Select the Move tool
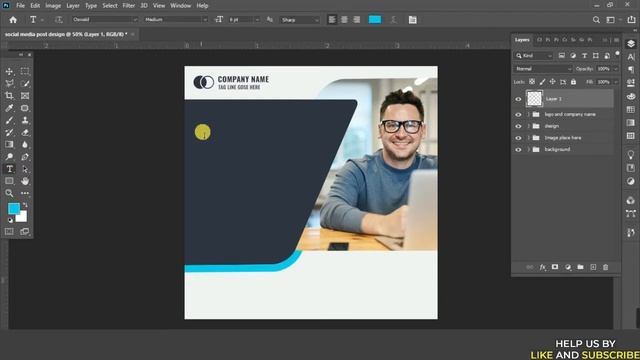Image resolution: width=640 pixels, height=360 pixels. [9, 71]
